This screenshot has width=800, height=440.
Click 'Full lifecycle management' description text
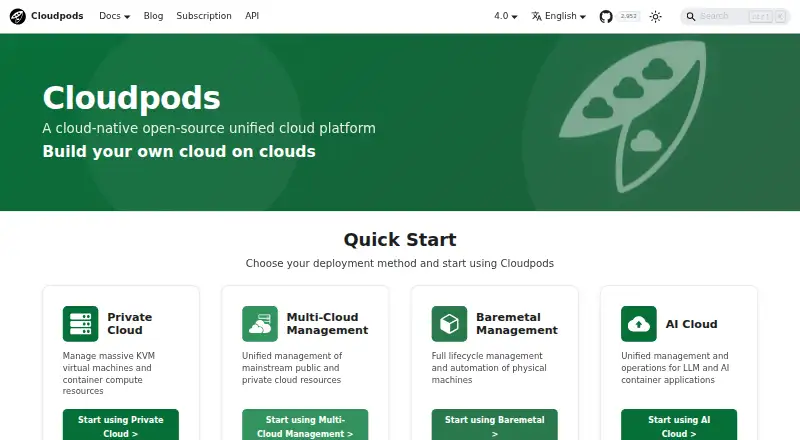coord(489,368)
